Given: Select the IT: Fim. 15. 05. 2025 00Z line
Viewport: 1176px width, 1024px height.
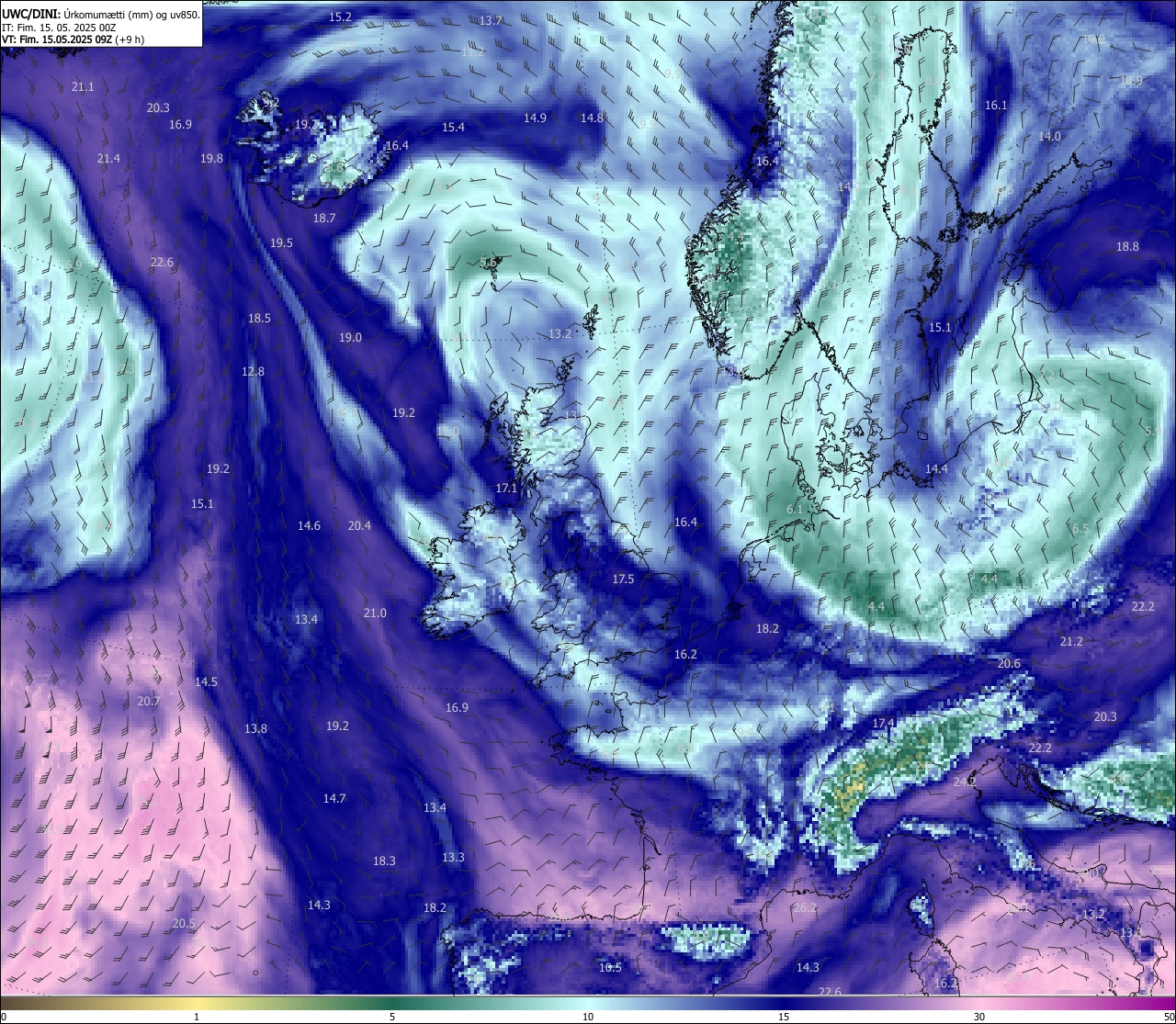Looking at the screenshot, I should coord(58,28).
